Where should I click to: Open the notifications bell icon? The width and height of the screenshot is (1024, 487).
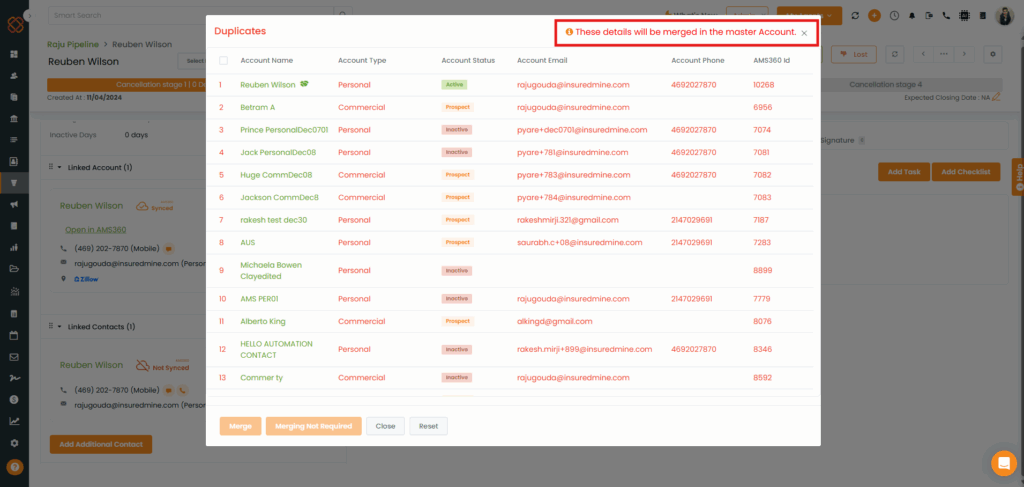(911, 16)
